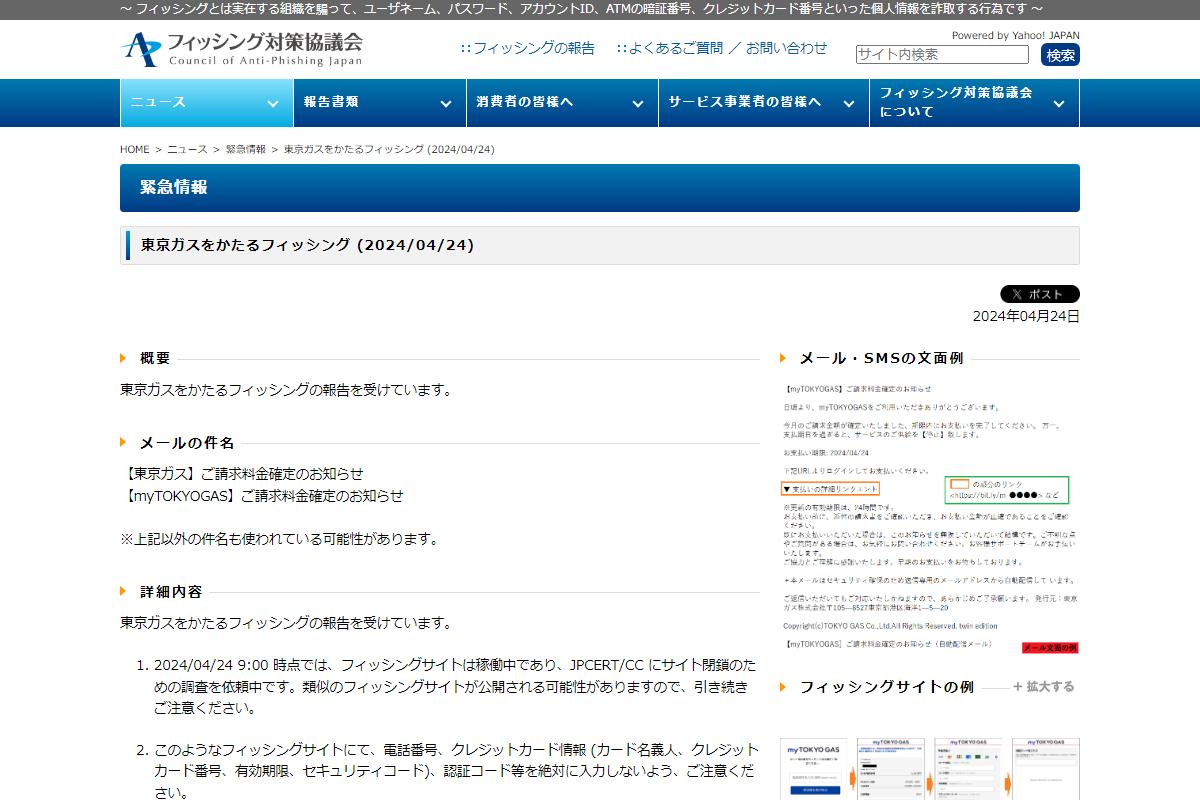
Task: Click the ※上記以外の件名 note text
Action: point(280,539)
